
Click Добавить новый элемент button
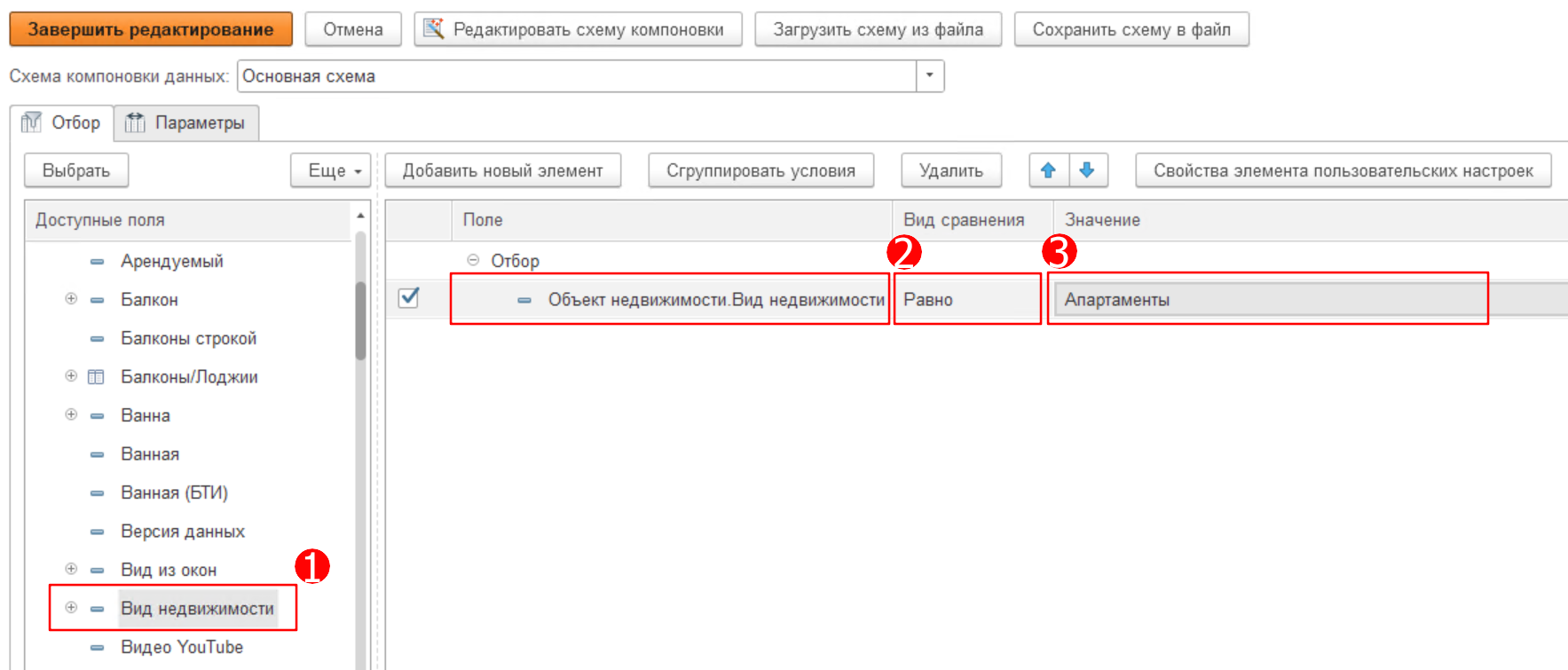click(x=502, y=170)
